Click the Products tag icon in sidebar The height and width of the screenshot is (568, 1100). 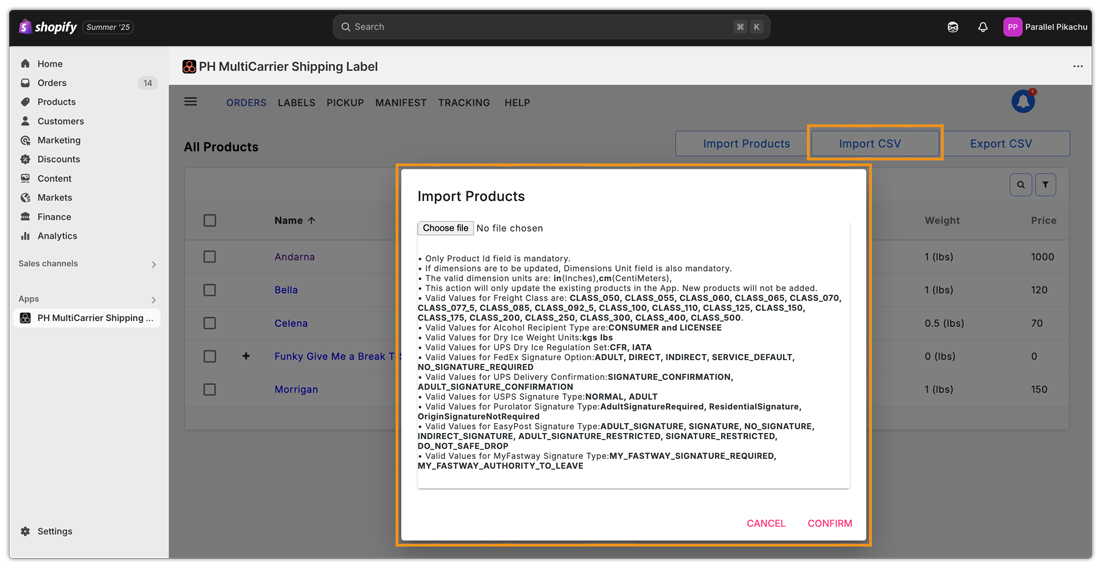(x=25, y=102)
